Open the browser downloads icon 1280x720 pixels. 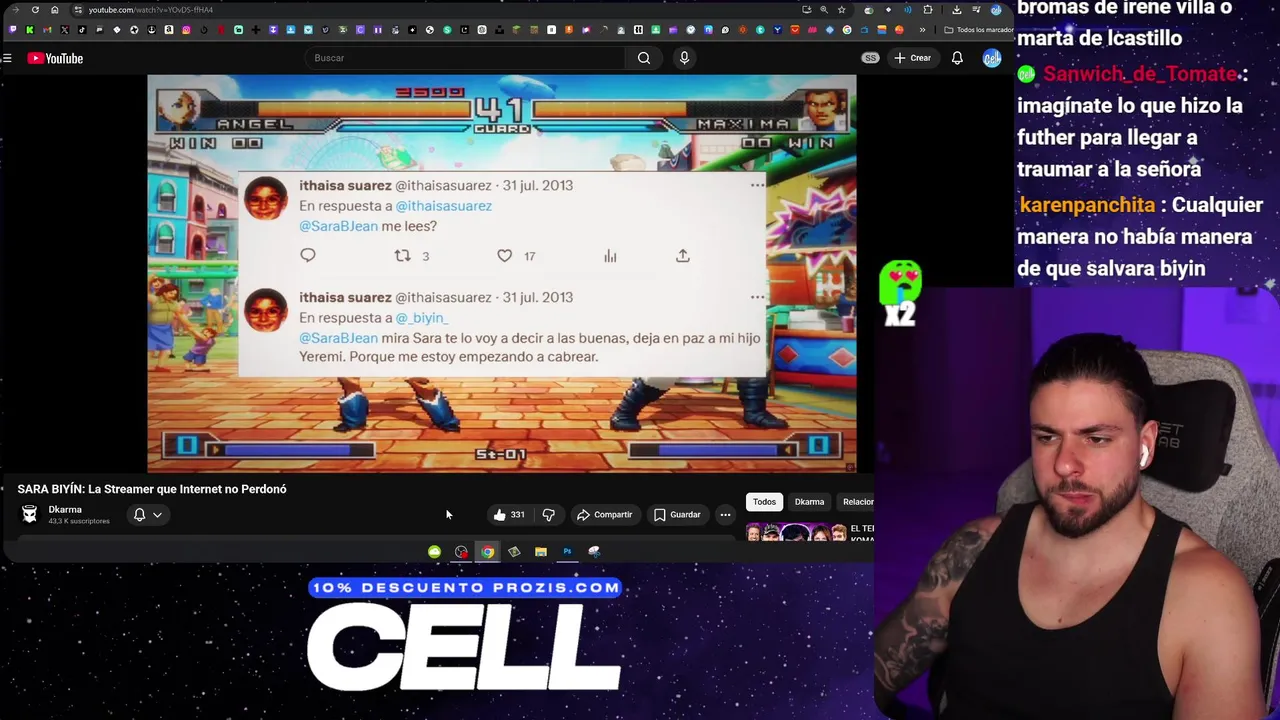click(957, 10)
